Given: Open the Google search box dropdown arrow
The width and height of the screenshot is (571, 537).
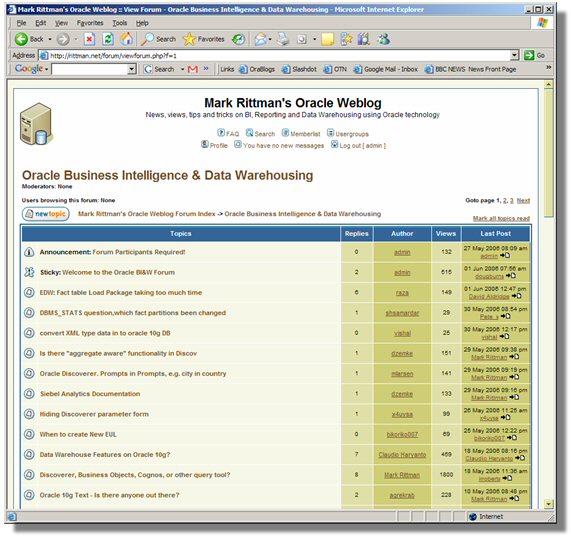Looking at the screenshot, I should (132, 69).
